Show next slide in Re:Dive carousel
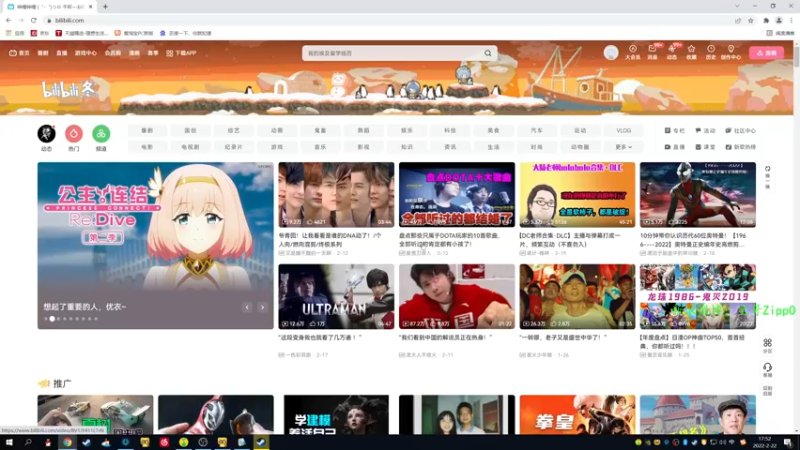Screen dimensions: 800x450 [x=262, y=307]
